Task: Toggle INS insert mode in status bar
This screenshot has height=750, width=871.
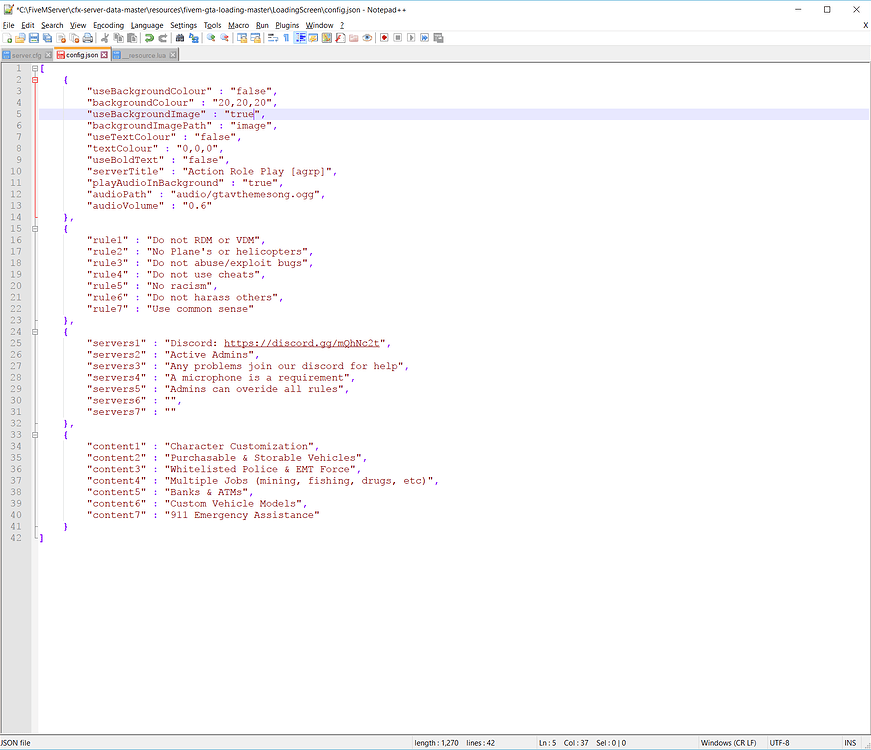Action: coord(850,743)
